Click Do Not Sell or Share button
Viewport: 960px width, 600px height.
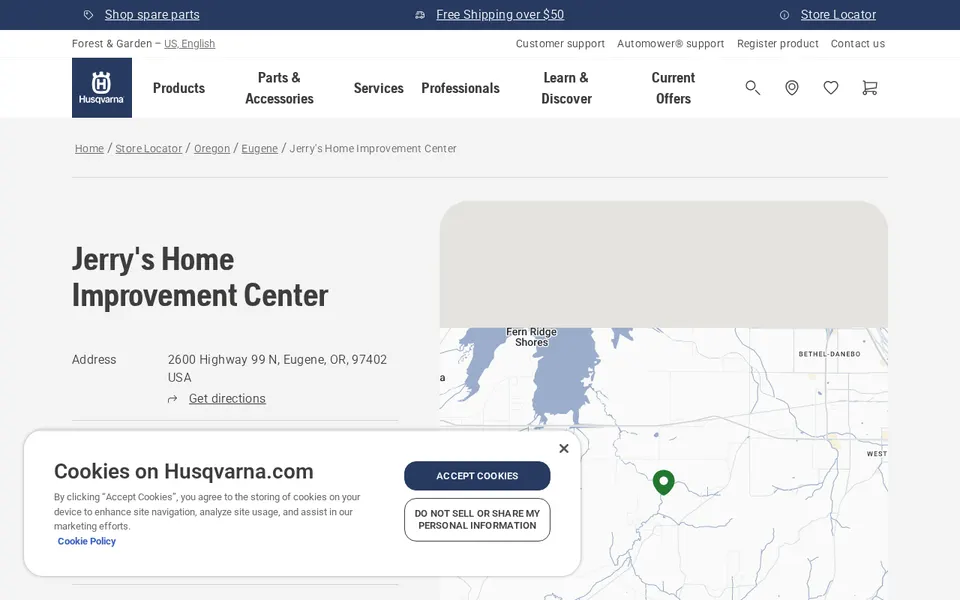point(477,520)
